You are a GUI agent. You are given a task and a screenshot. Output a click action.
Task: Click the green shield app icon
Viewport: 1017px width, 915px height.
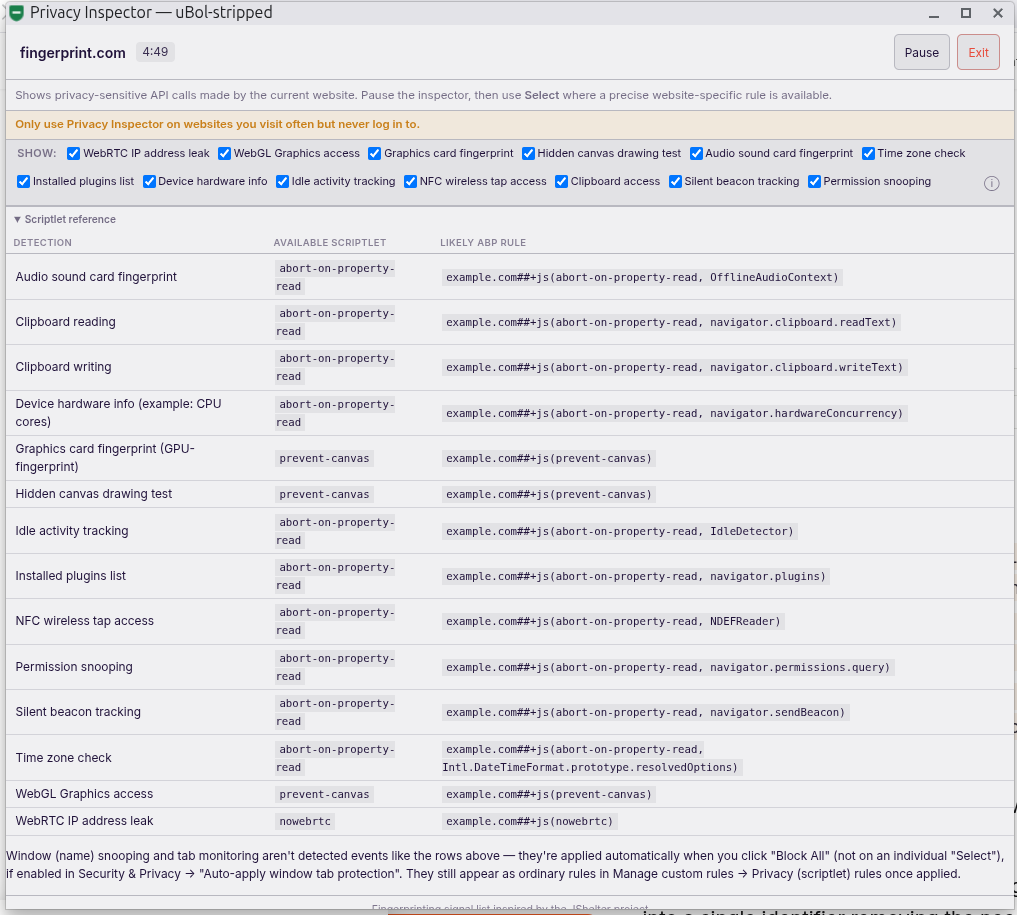point(16,13)
